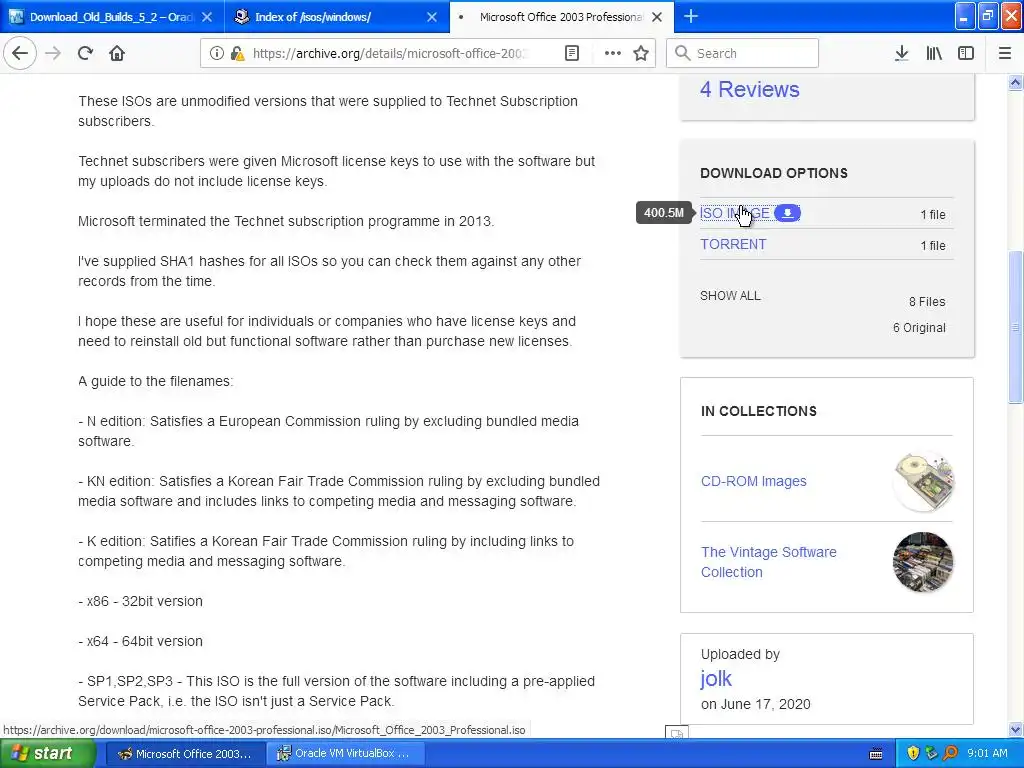The height and width of the screenshot is (768, 1024).
Task: Open The Vintage Software Collection link
Action: tap(769, 562)
